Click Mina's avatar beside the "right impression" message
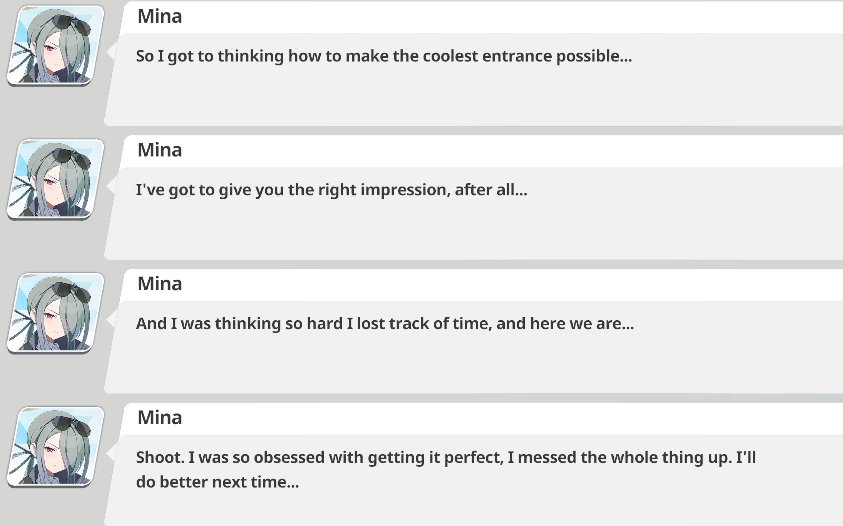The width and height of the screenshot is (843, 526). 56,179
